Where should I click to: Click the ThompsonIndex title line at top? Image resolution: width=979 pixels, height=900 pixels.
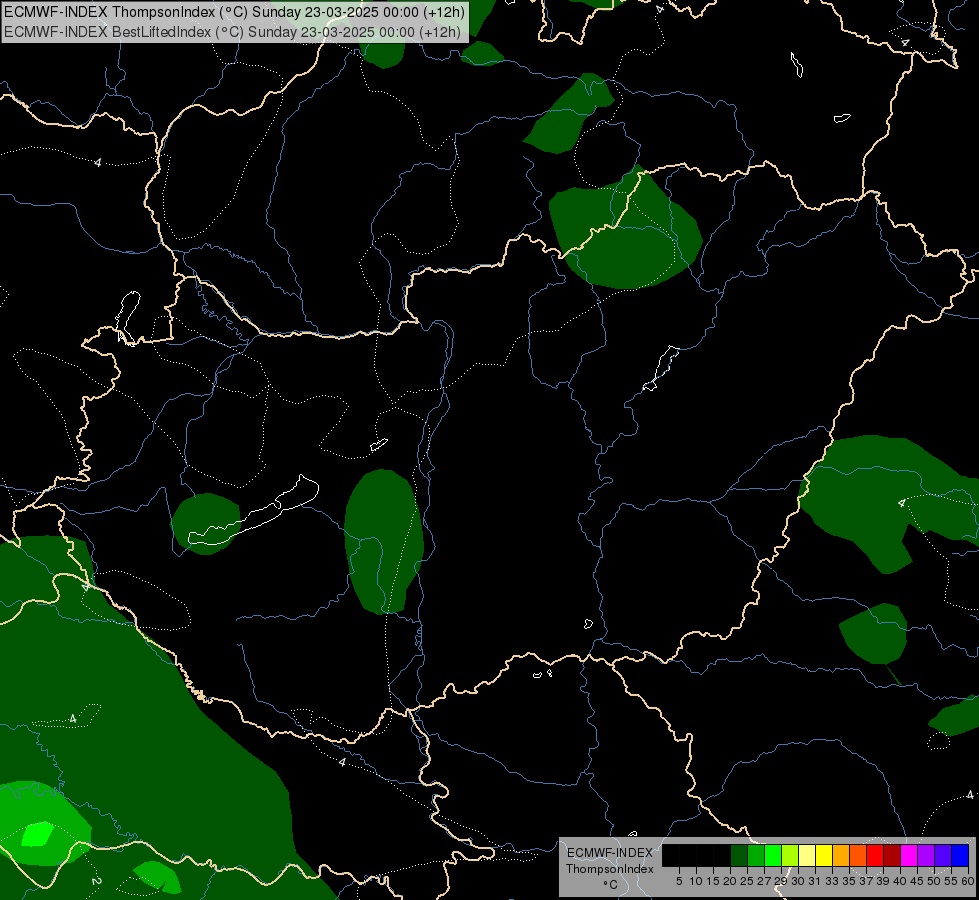click(234, 12)
